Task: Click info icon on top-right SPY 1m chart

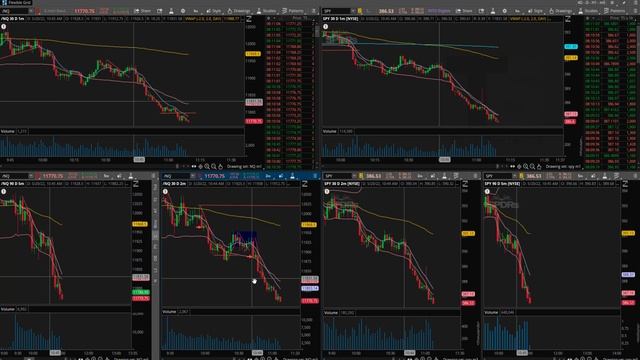Action: [325, 27]
